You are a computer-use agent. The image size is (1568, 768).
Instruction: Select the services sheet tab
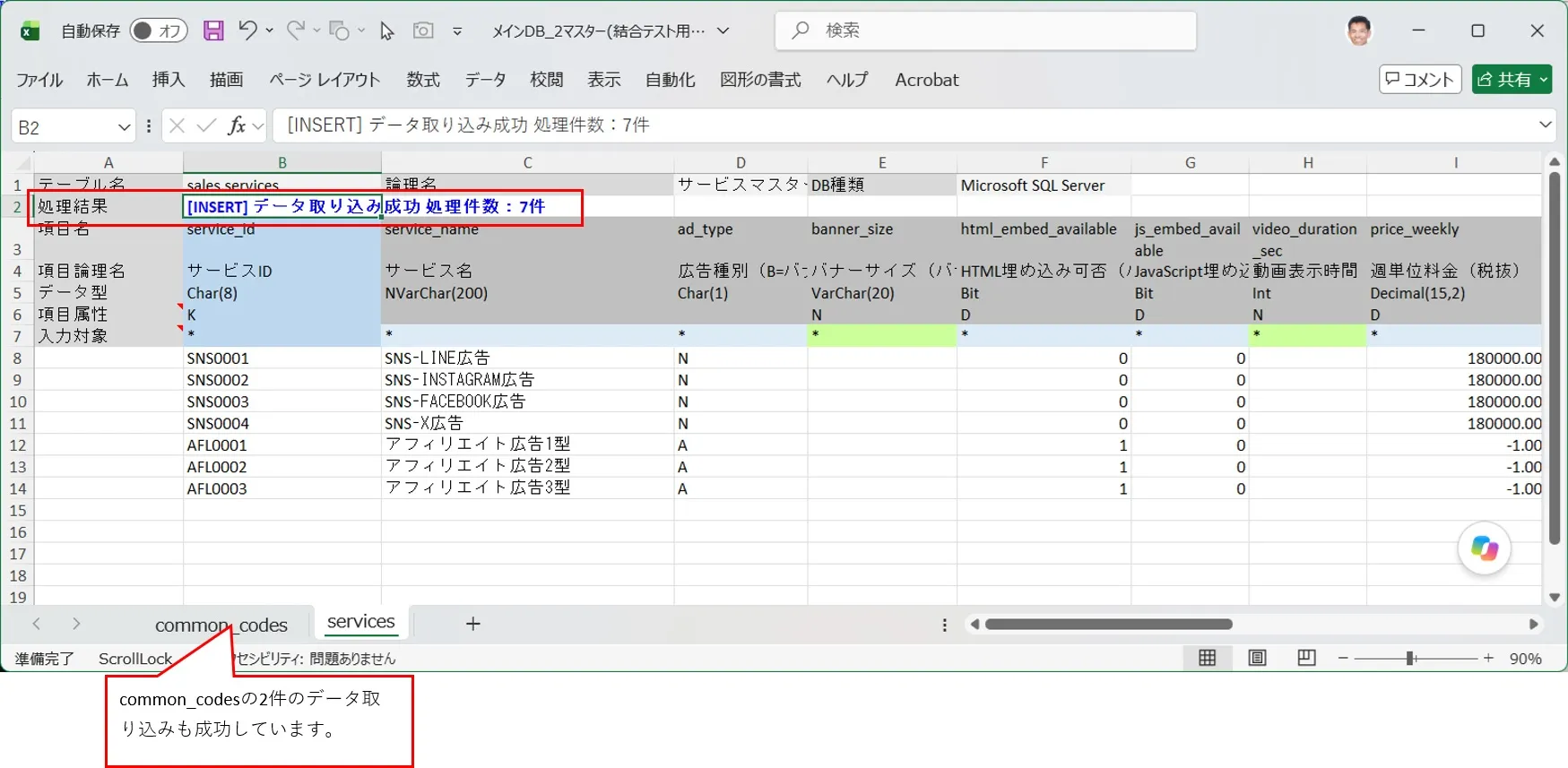tap(360, 622)
